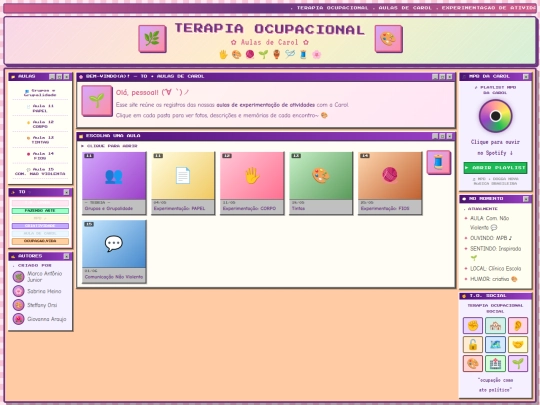Click the pink flower emoji in the header row
This screenshot has height=405, width=540.
(x=316, y=54)
